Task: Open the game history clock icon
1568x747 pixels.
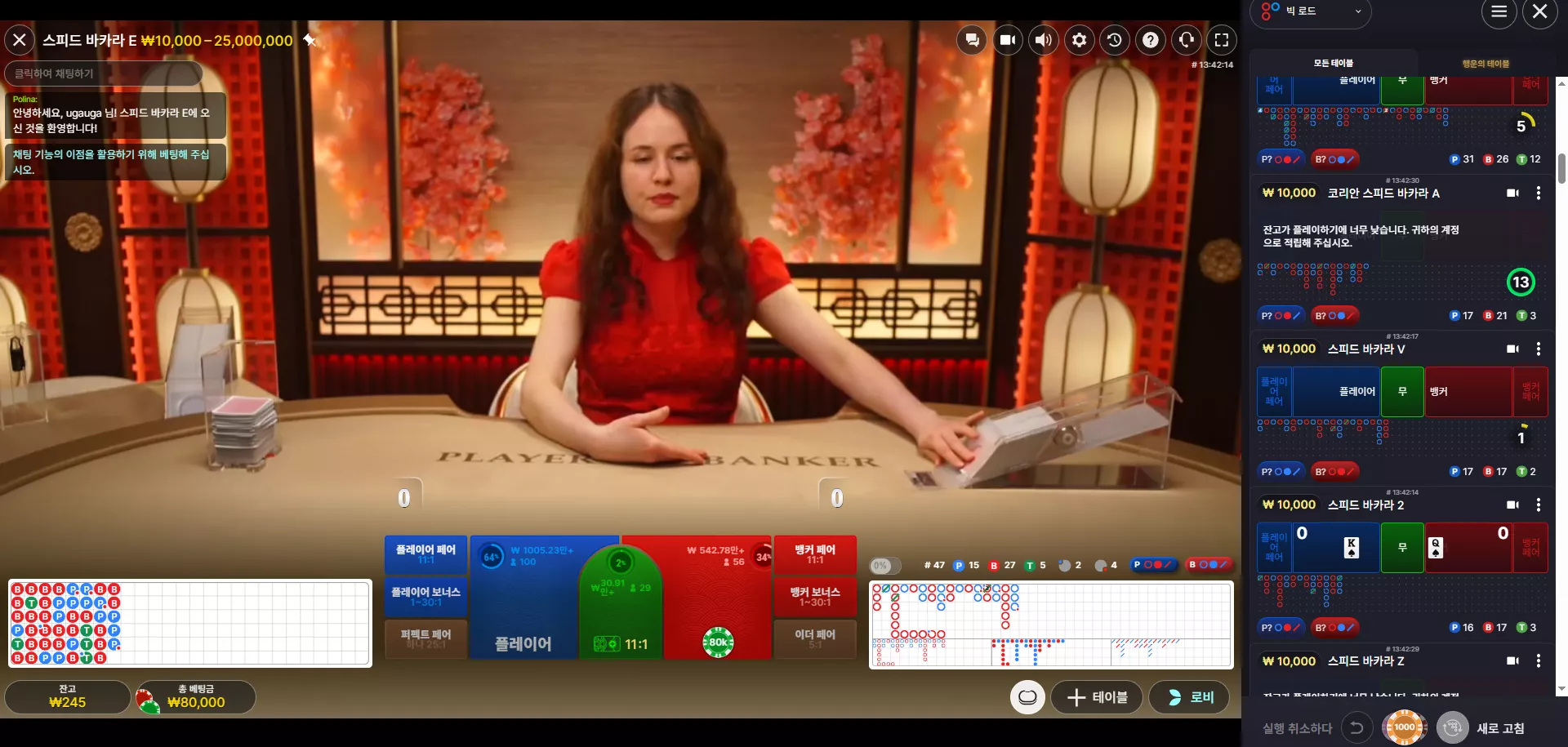Action: pyautogui.click(x=1115, y=39)
